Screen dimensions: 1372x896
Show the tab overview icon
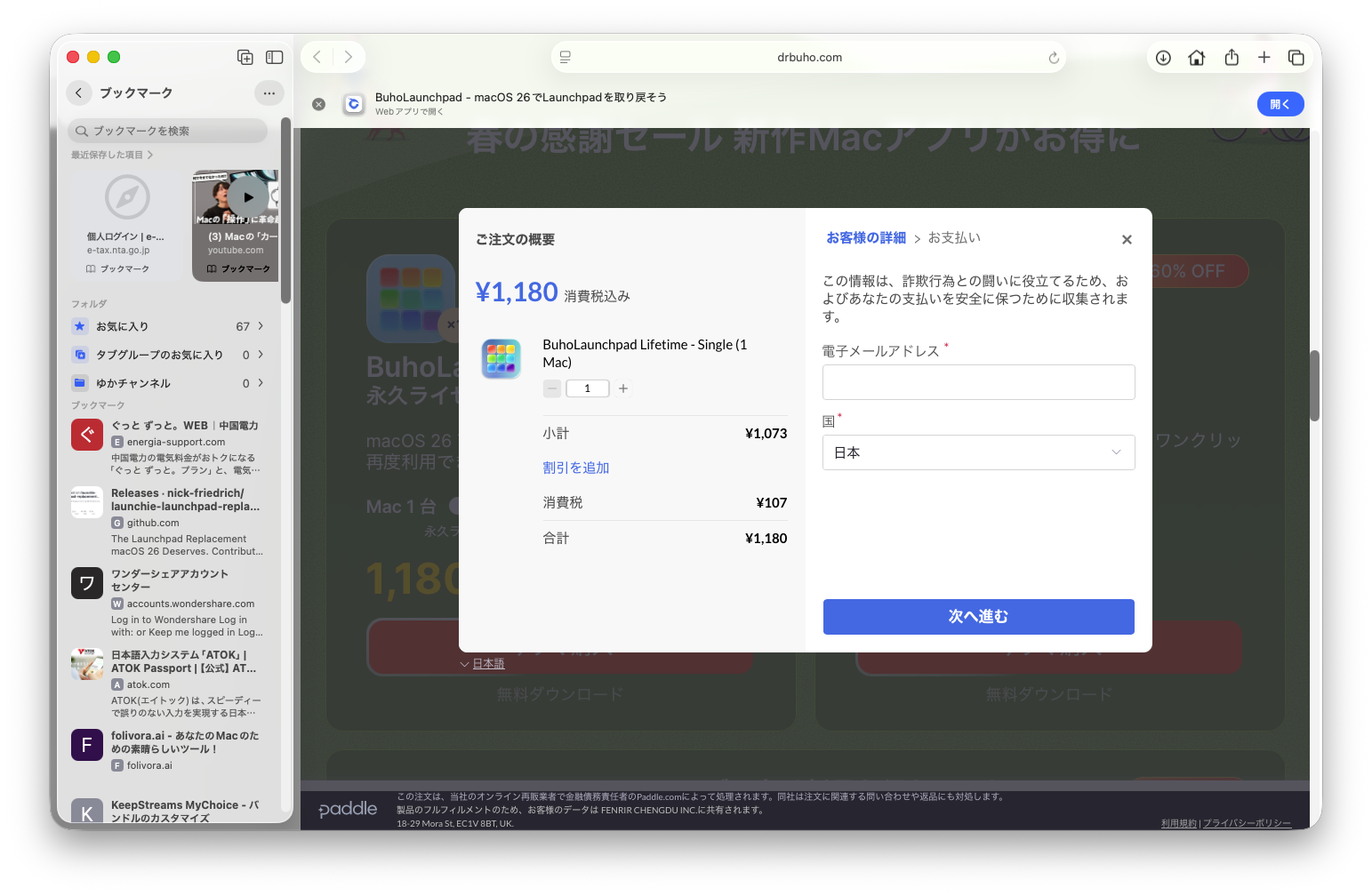(1296, 58)
